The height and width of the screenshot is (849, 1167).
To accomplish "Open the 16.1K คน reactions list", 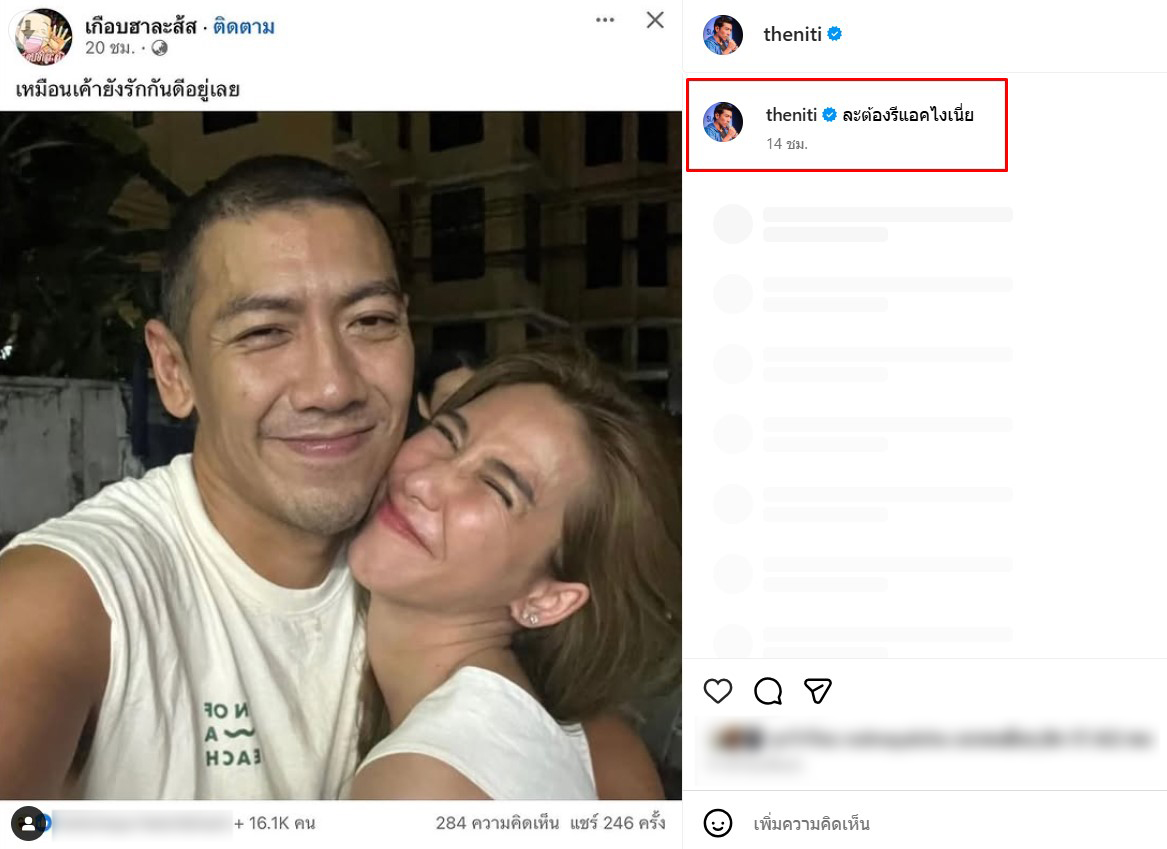I will click(274, 823).
